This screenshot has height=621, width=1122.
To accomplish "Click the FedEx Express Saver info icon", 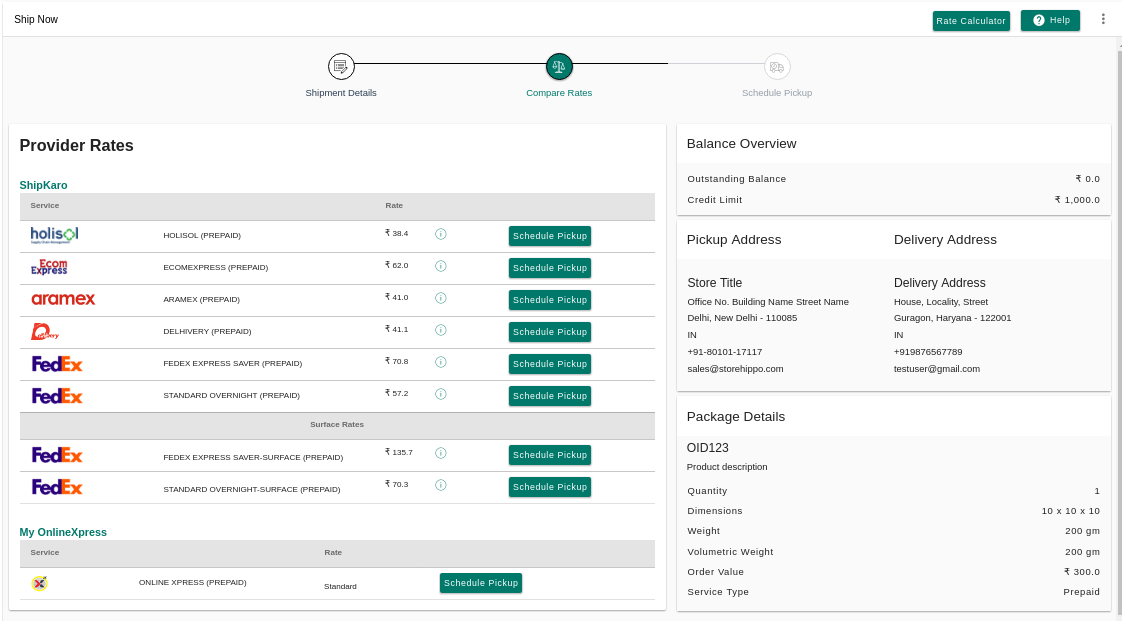I will pyautogui.click(x=441, y=362).
